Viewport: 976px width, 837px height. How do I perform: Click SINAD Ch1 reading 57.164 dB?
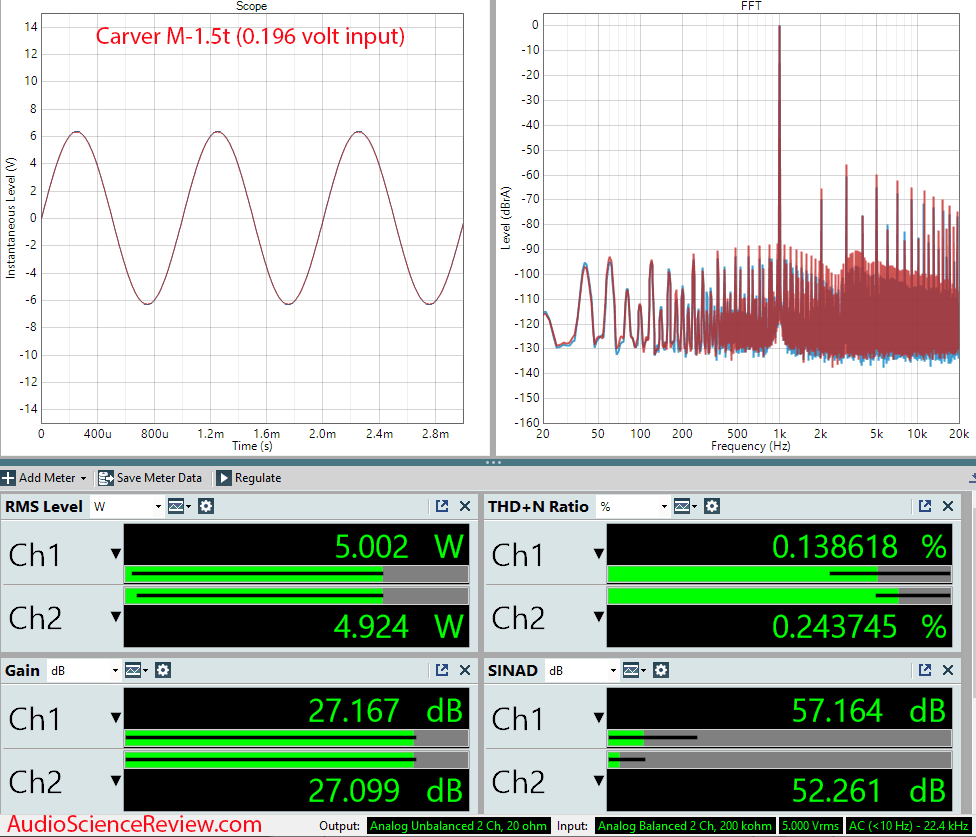(x=869, y=711)
